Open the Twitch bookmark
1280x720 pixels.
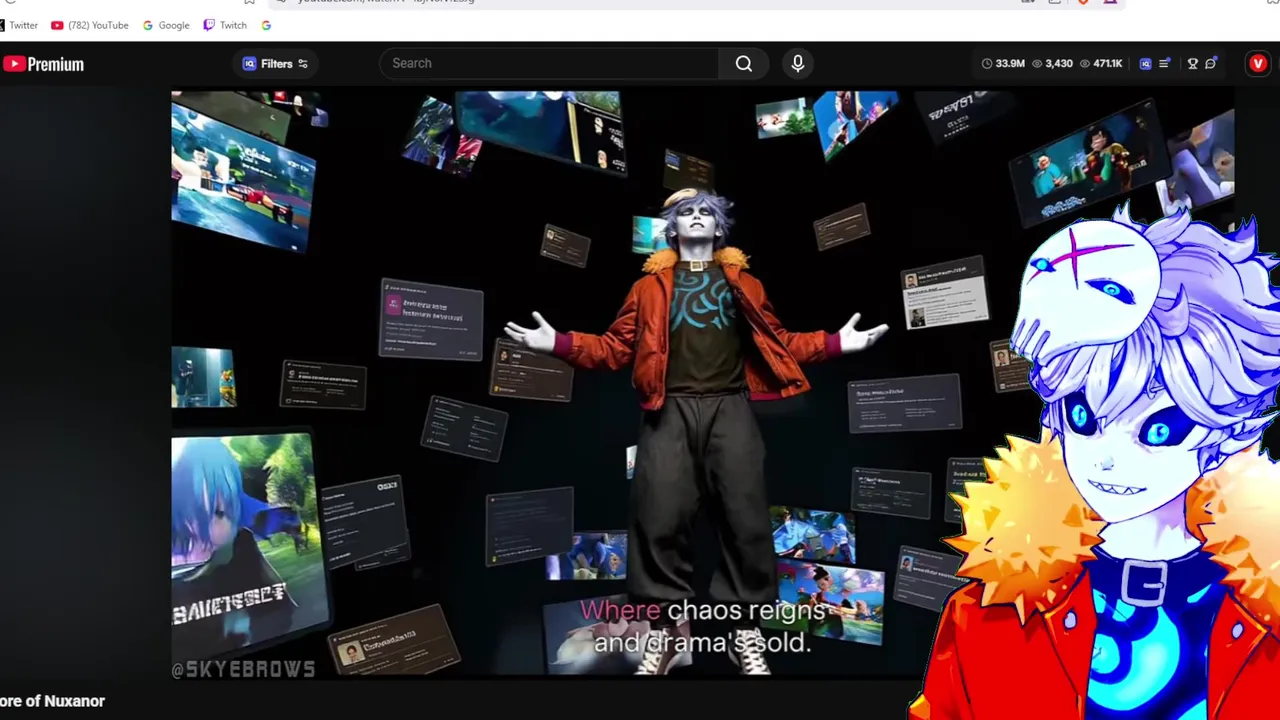[x=225, y=25]
